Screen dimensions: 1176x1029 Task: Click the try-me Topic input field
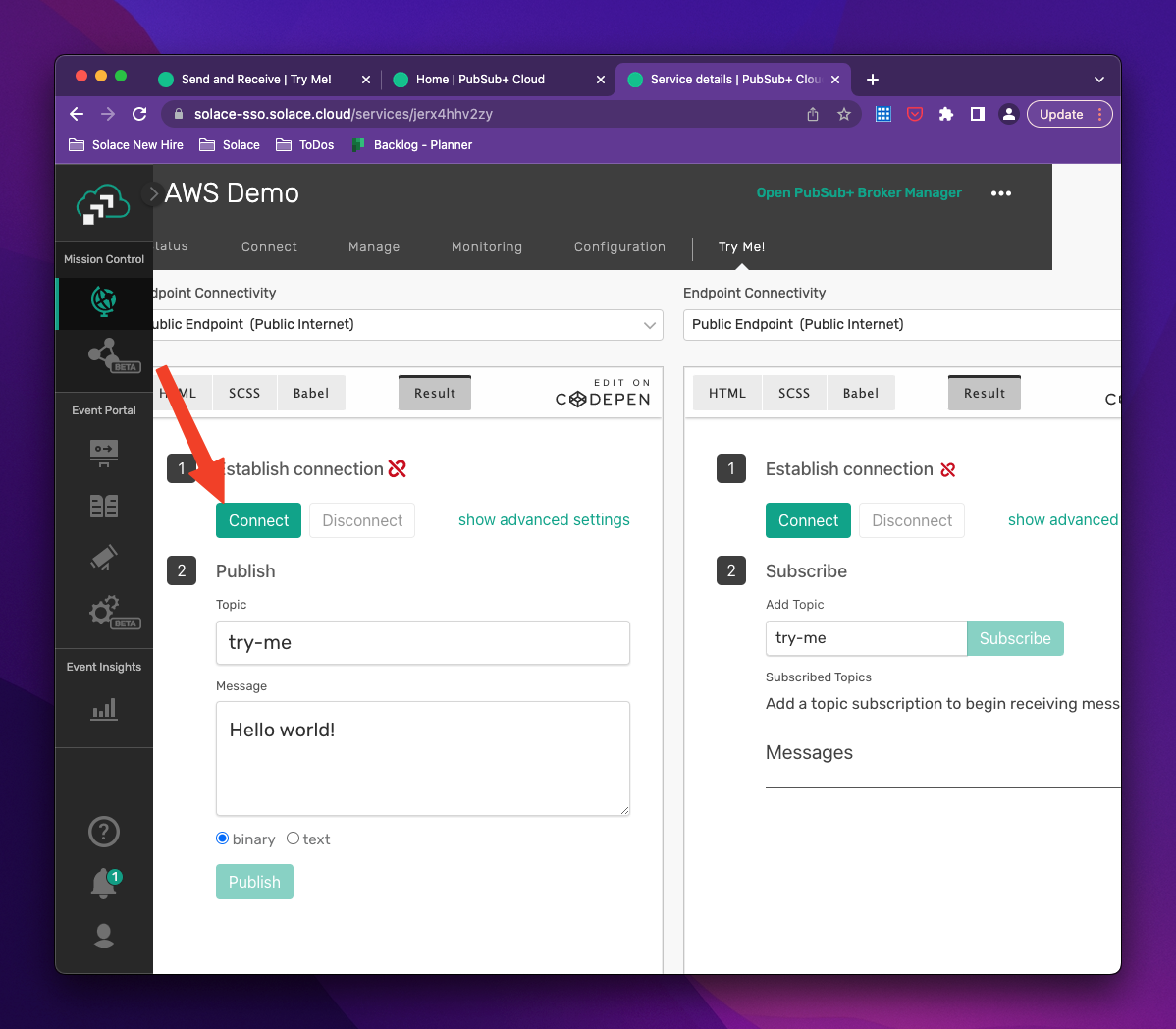pos(422,642)
